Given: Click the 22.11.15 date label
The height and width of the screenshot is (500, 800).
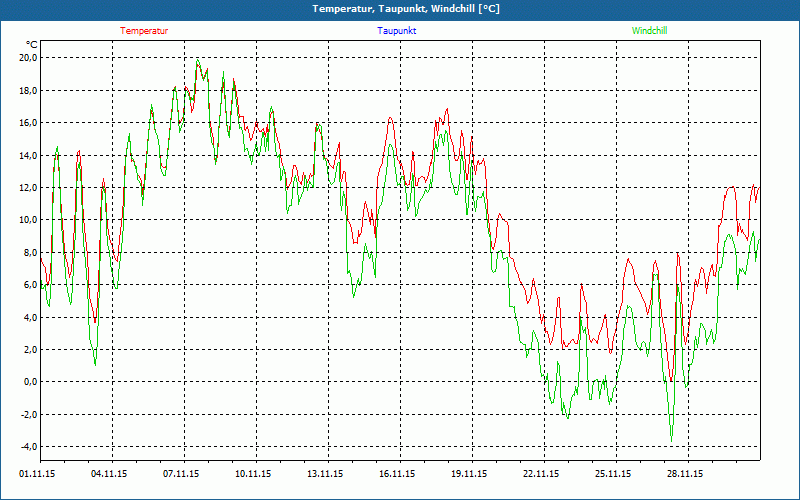Looking at the screenshot, I should (541, 474).
